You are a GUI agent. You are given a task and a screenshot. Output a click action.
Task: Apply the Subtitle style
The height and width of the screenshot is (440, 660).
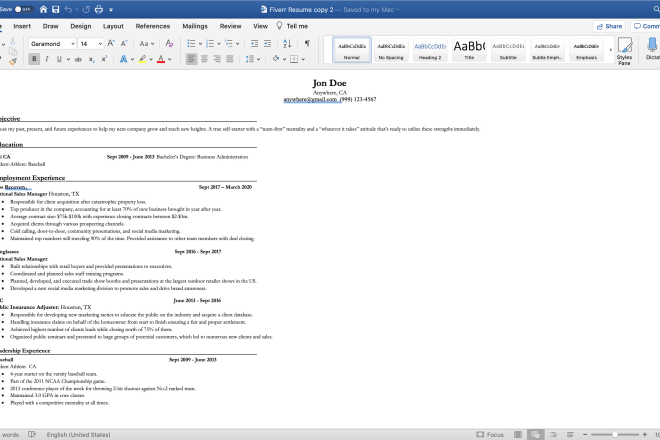pyautogui.click(x=508, y=50)
